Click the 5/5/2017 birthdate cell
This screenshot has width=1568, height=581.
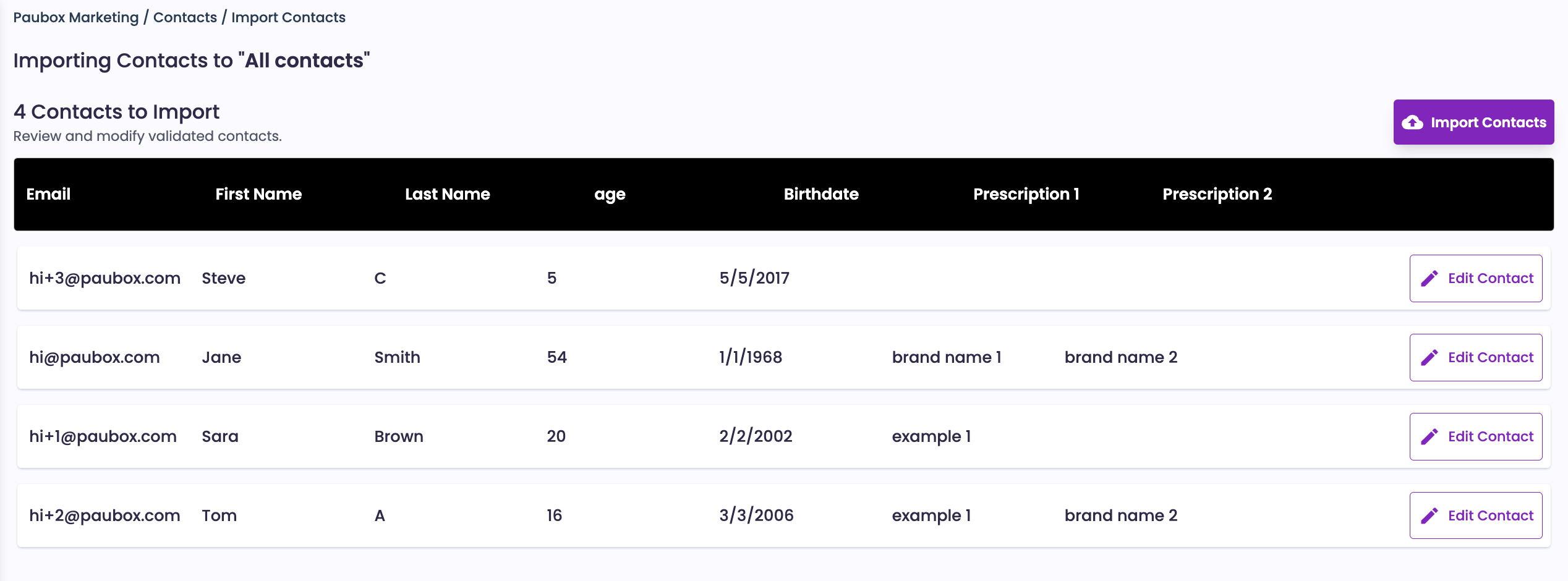click(x=754, y=278)
